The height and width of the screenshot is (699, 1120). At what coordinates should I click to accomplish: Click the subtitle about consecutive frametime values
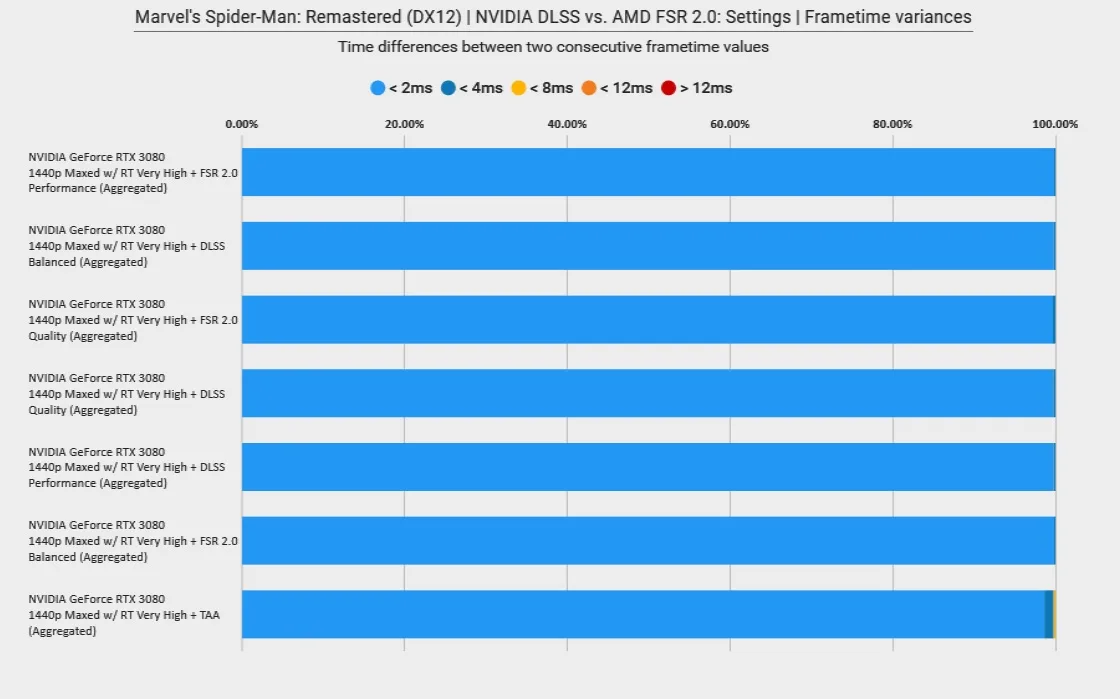[x=553, y=47]
